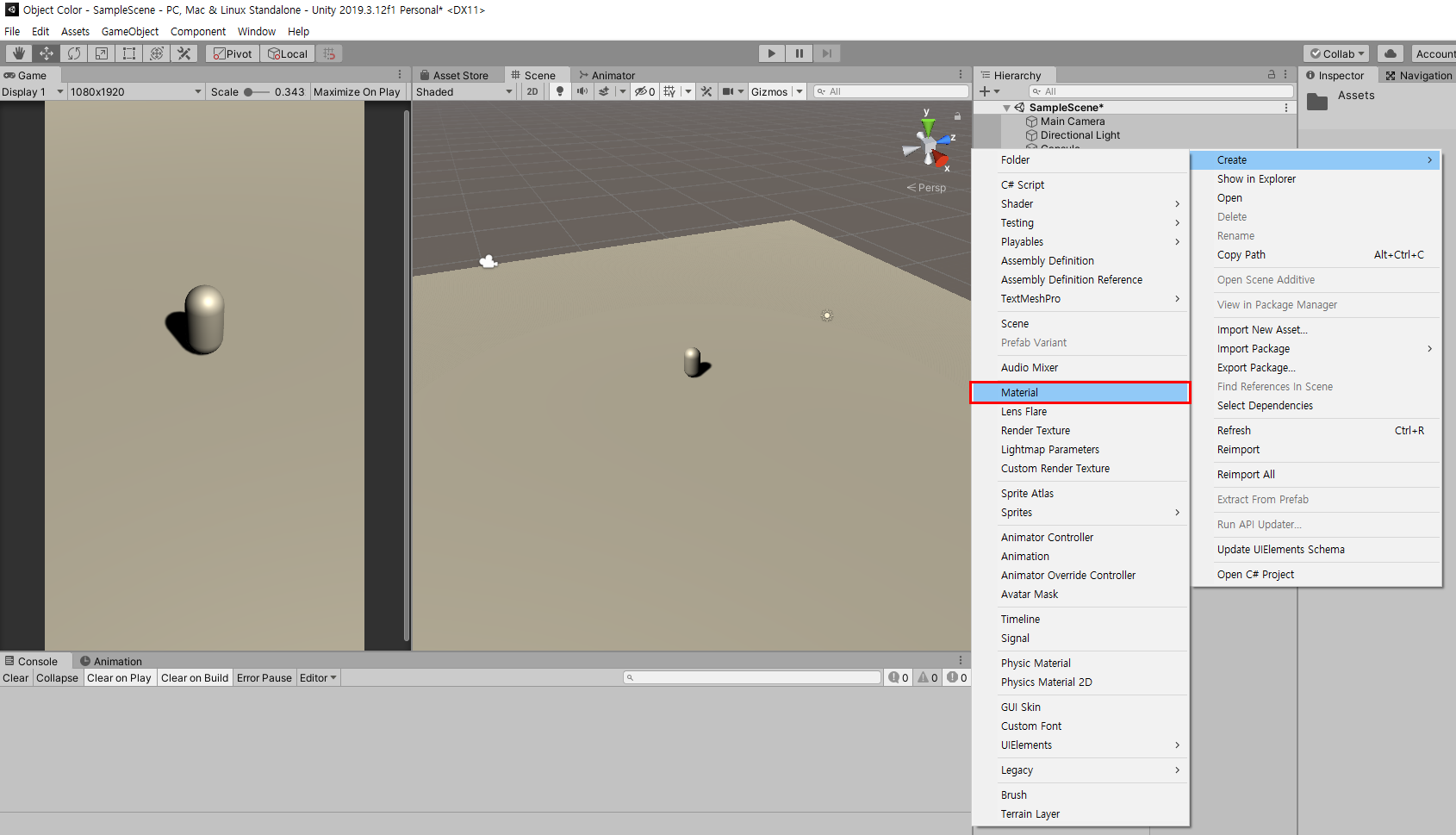Toggle grid snapping icon in toolbar

(329, 53)
